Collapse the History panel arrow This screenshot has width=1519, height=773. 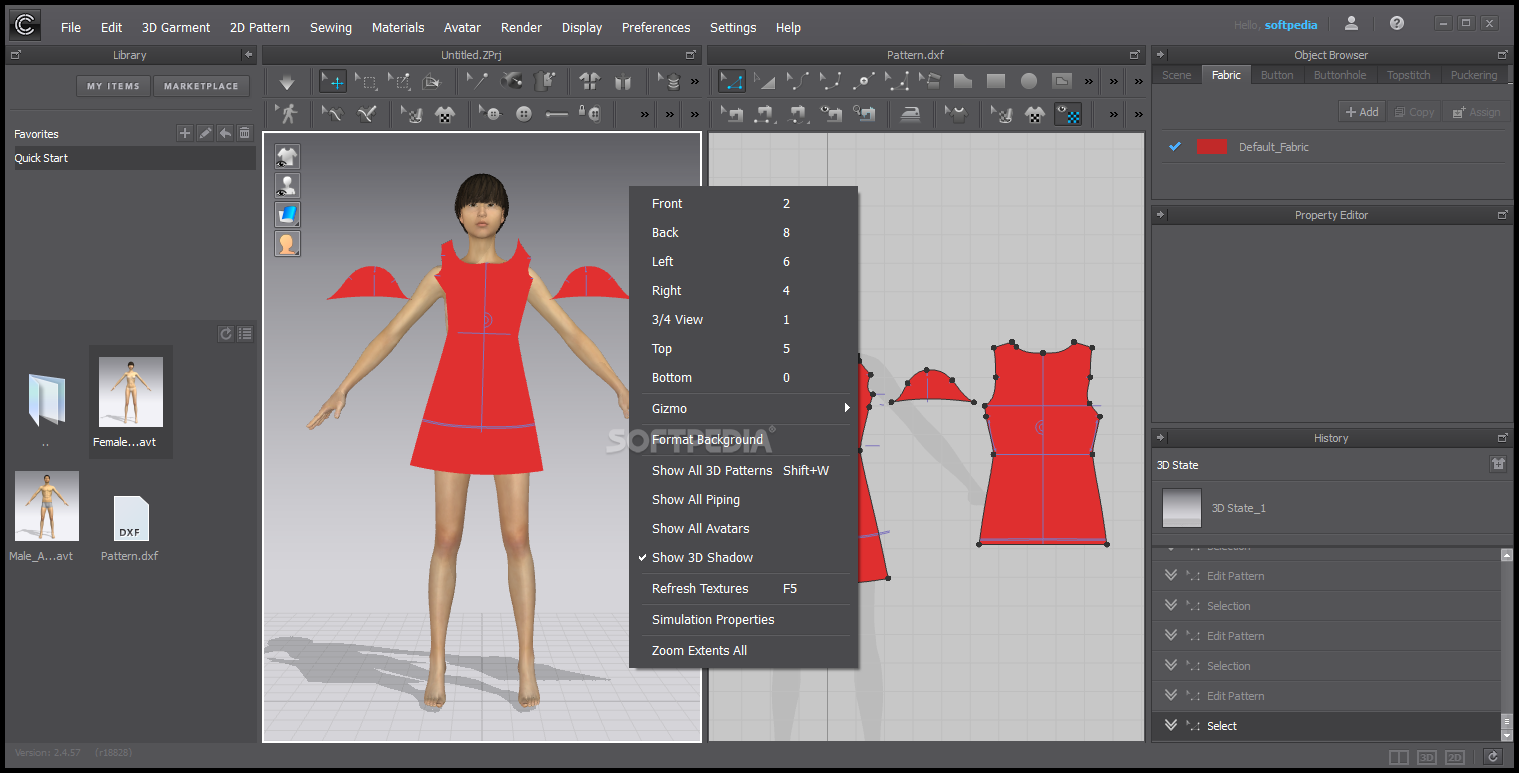pyautogui.click(x=1159, y=437)
